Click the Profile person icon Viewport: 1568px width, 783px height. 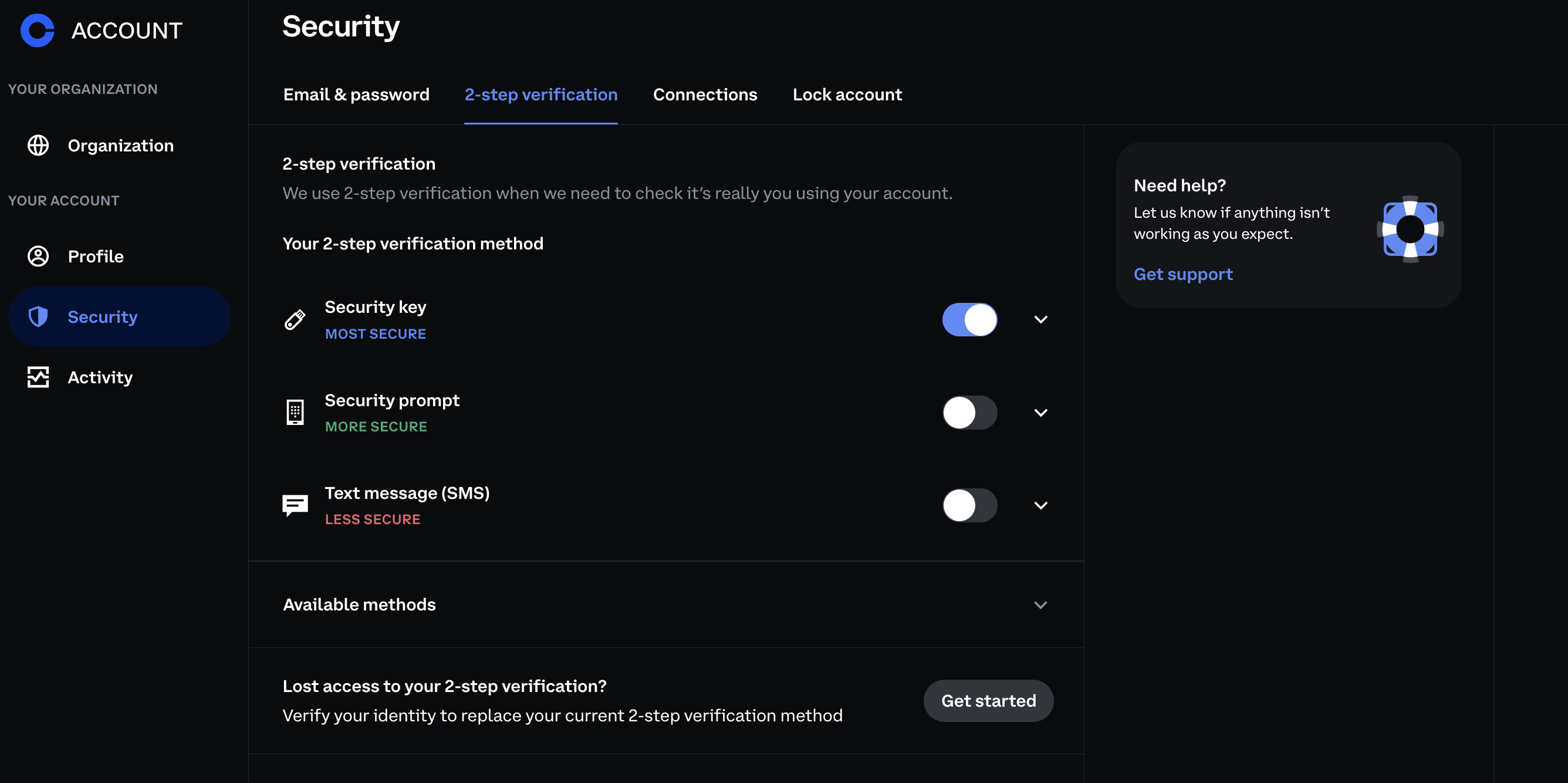[38, 256]
